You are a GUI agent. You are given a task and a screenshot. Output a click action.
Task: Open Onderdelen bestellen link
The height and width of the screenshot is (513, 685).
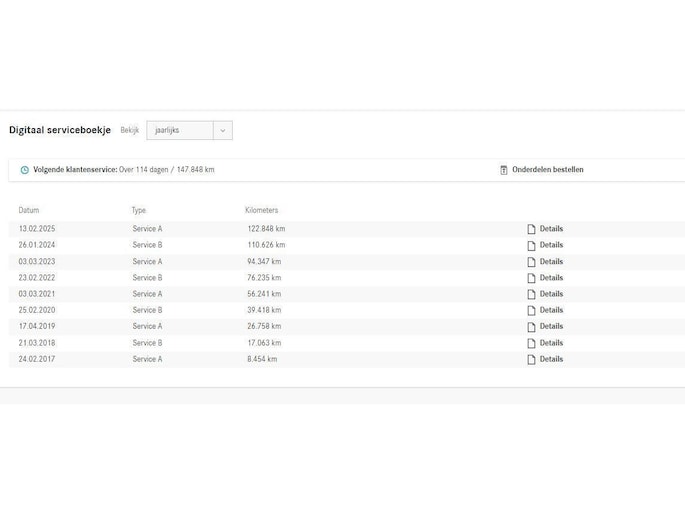click(547, 170)
